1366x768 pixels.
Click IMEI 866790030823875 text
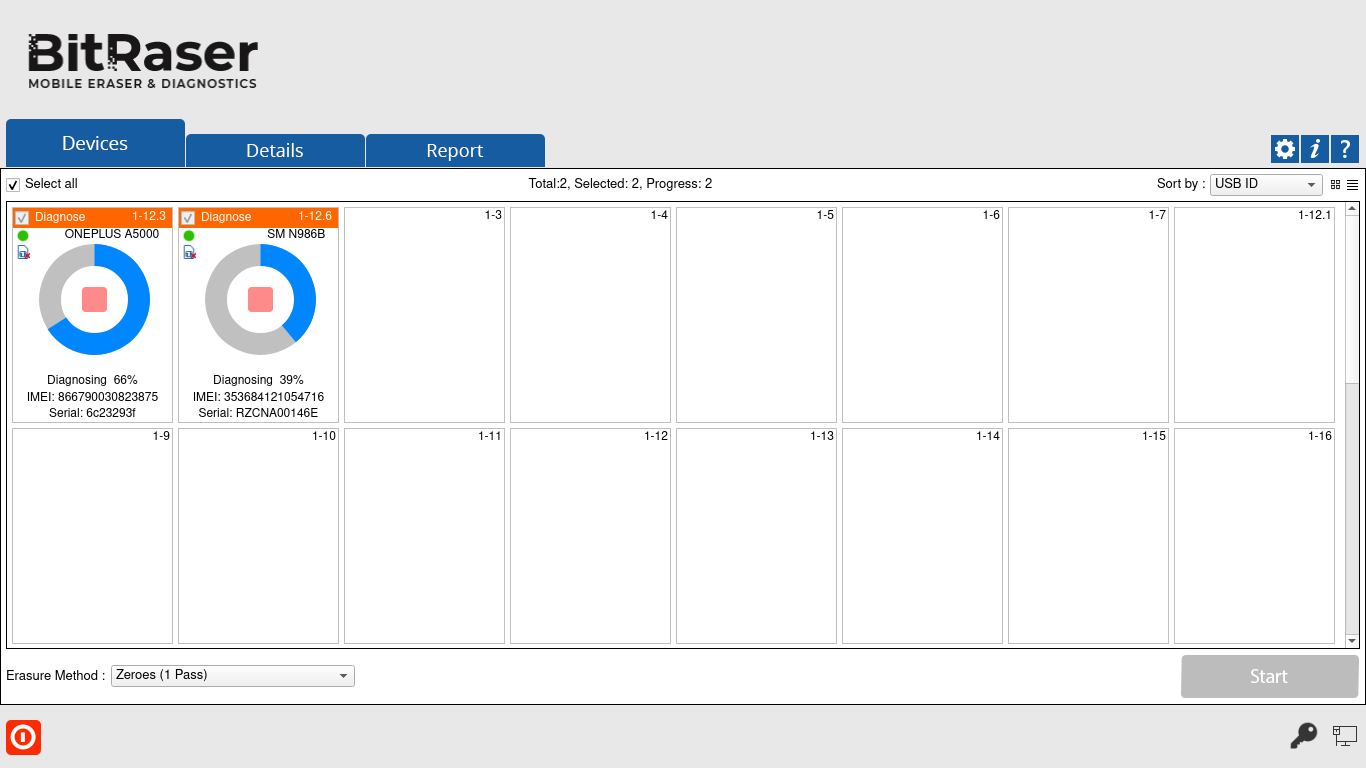(x=92, y=397)
